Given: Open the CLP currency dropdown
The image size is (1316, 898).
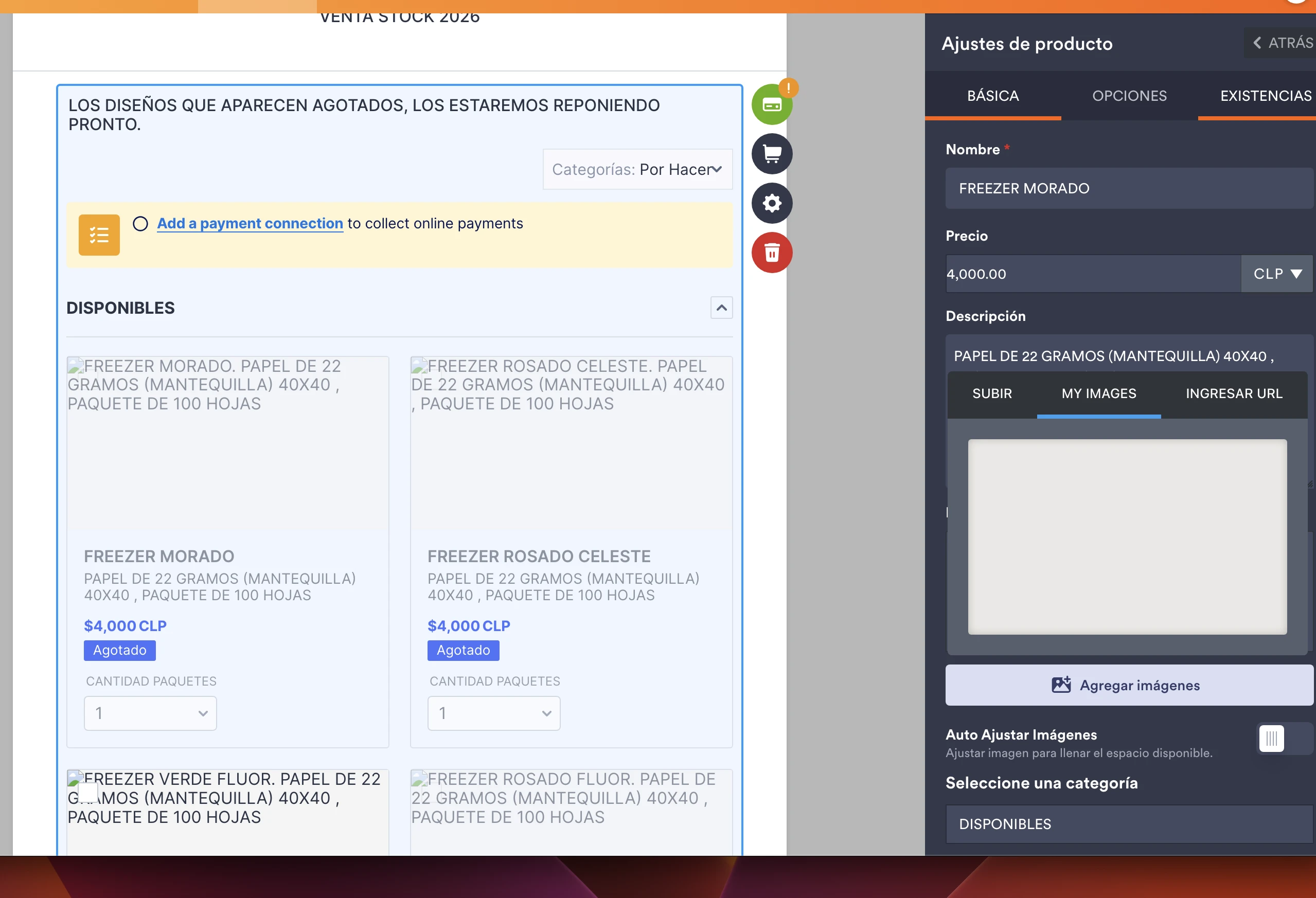Looking at the screenshot, I should point(1277,274).
